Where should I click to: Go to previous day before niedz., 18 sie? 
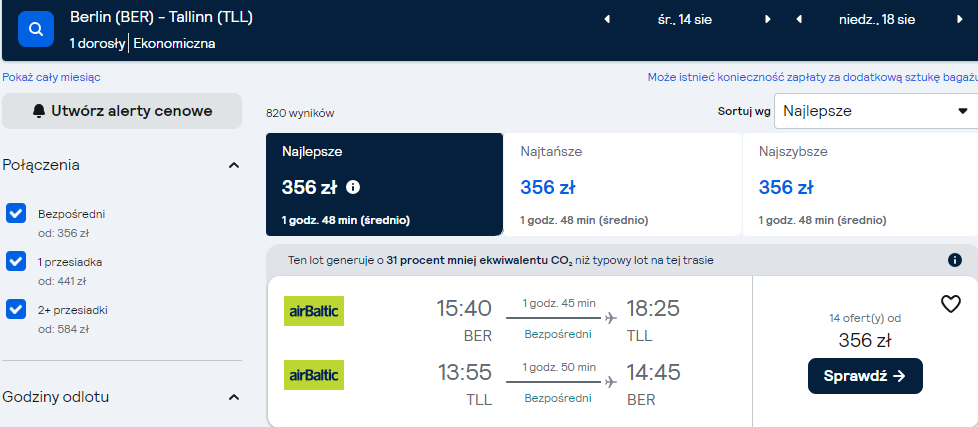(x=799, y=19)
